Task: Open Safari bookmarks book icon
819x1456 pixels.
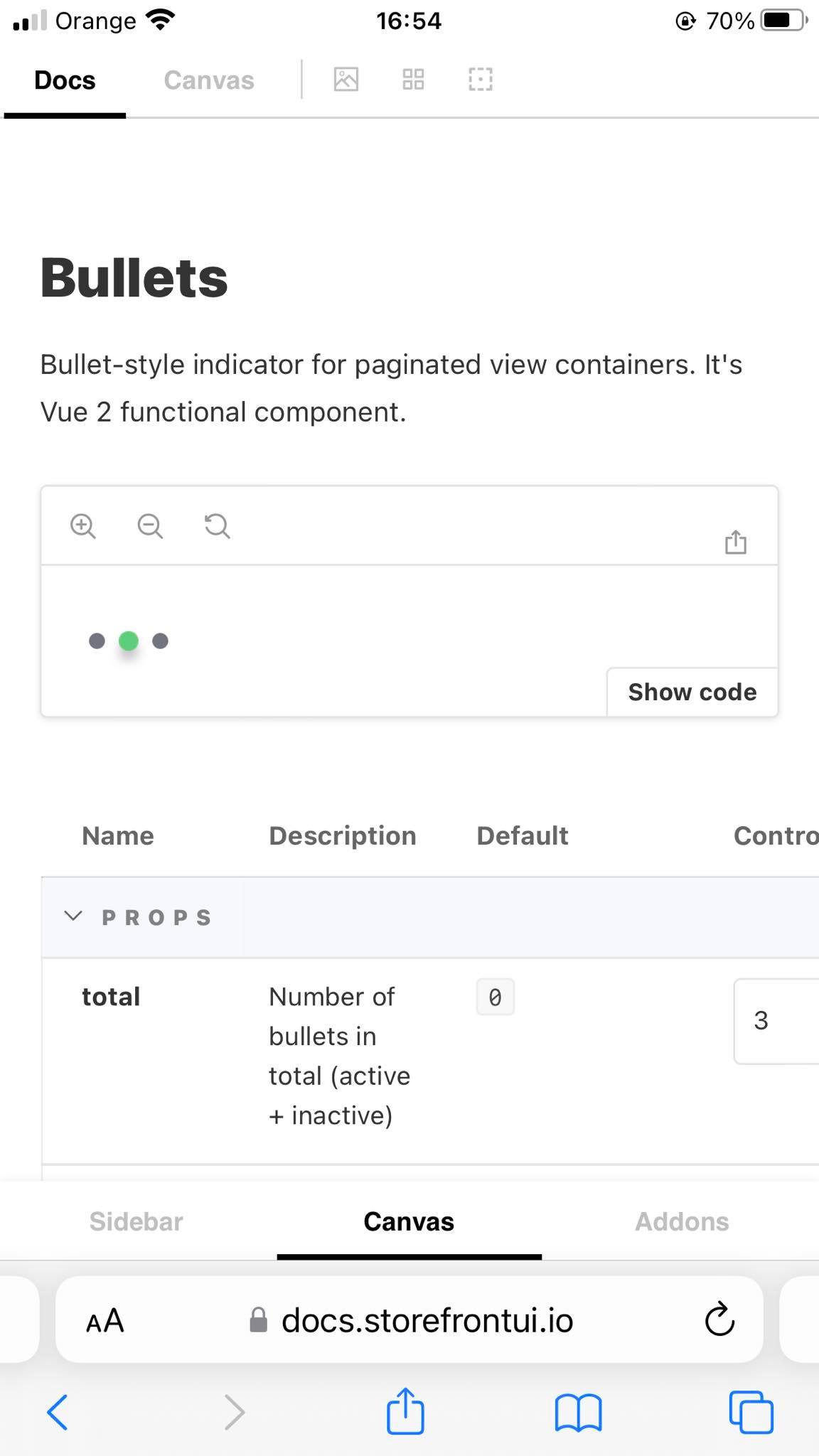Action: click(x=578, y=1411)
